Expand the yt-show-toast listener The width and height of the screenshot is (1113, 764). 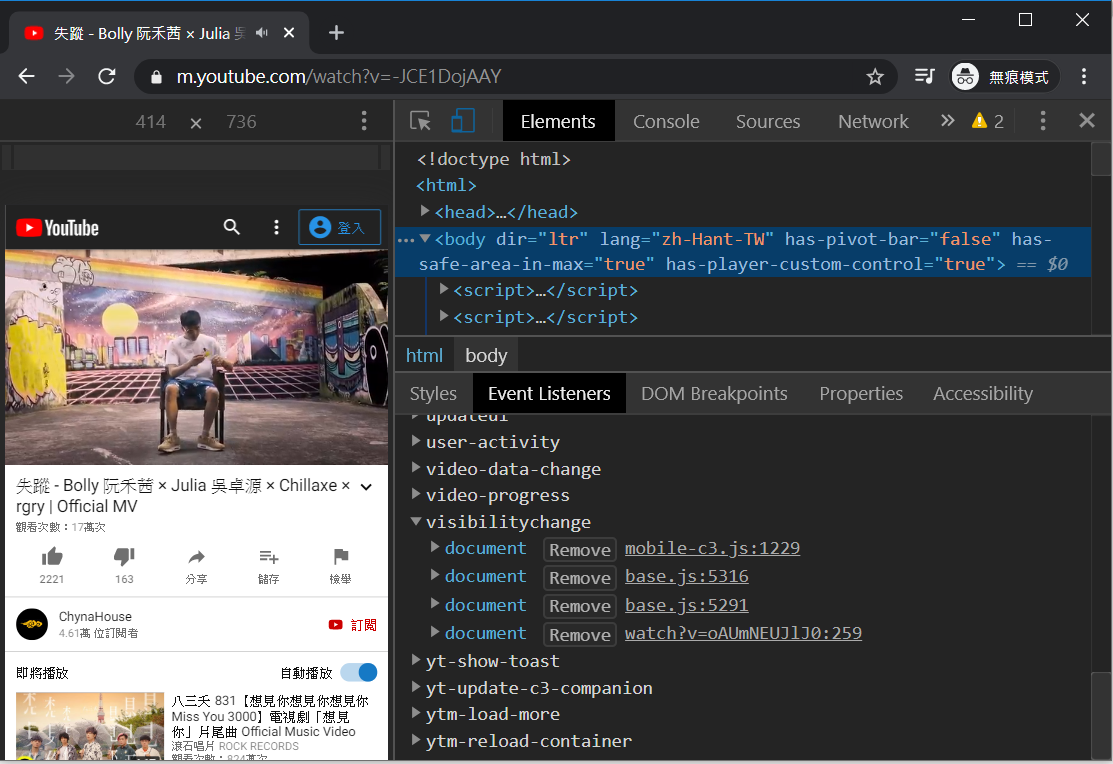tap(416, 660)
